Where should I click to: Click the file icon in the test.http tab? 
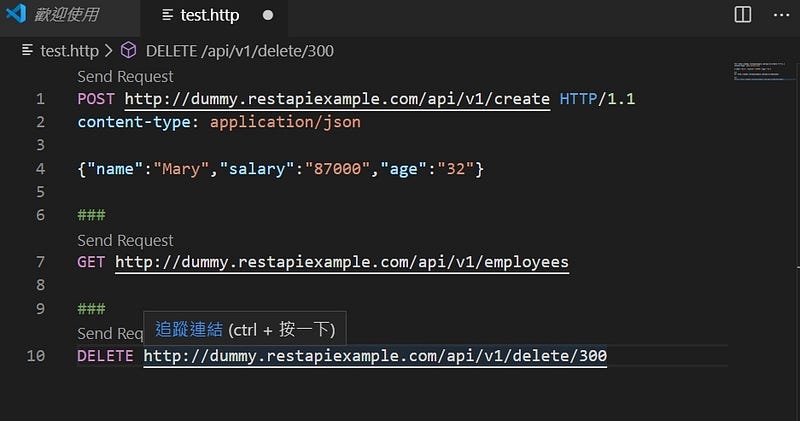coord(166,16)
